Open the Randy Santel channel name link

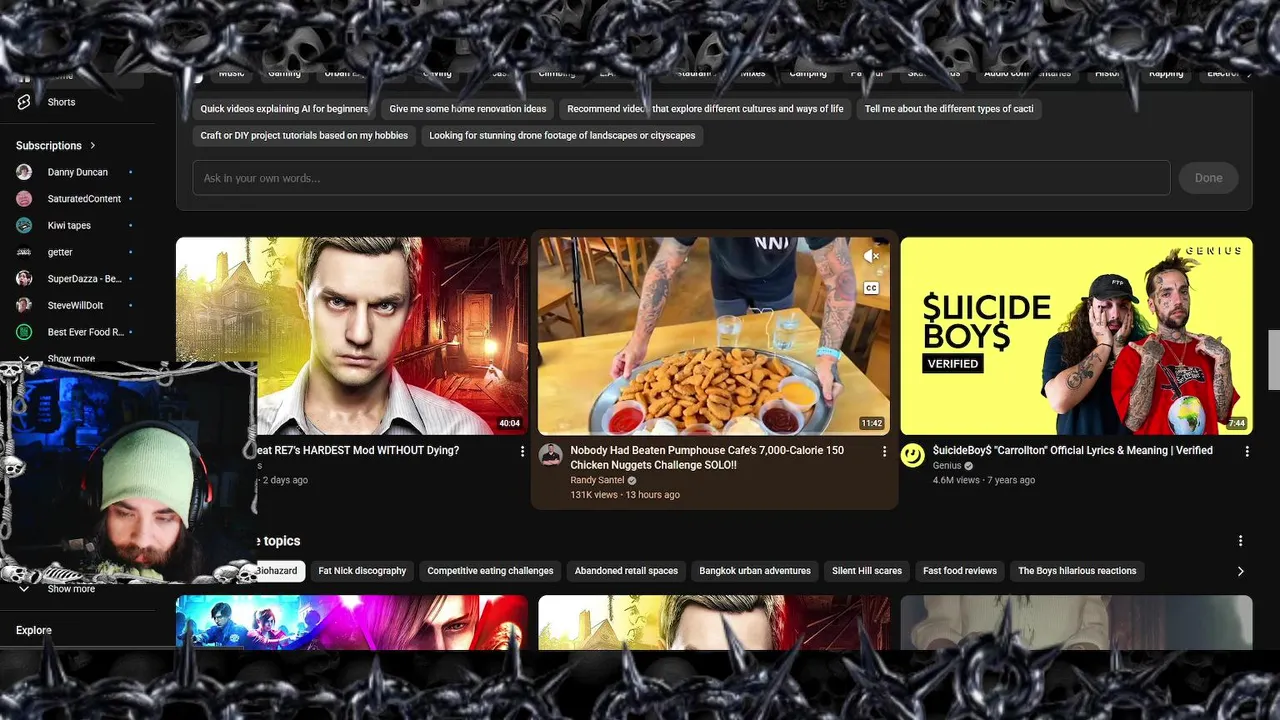(x=597, y=480)
